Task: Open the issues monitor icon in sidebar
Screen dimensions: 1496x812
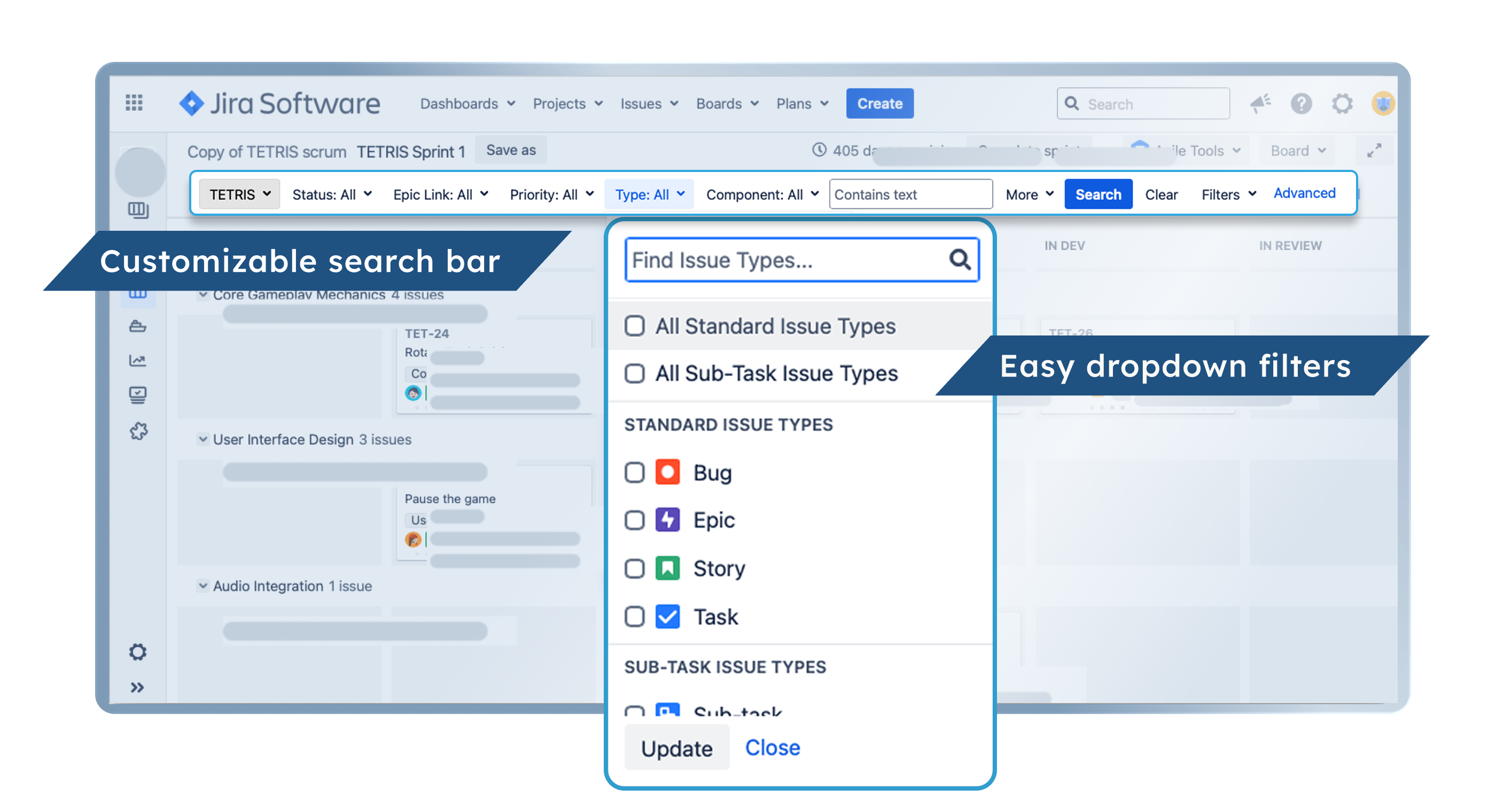Action: 138,395
